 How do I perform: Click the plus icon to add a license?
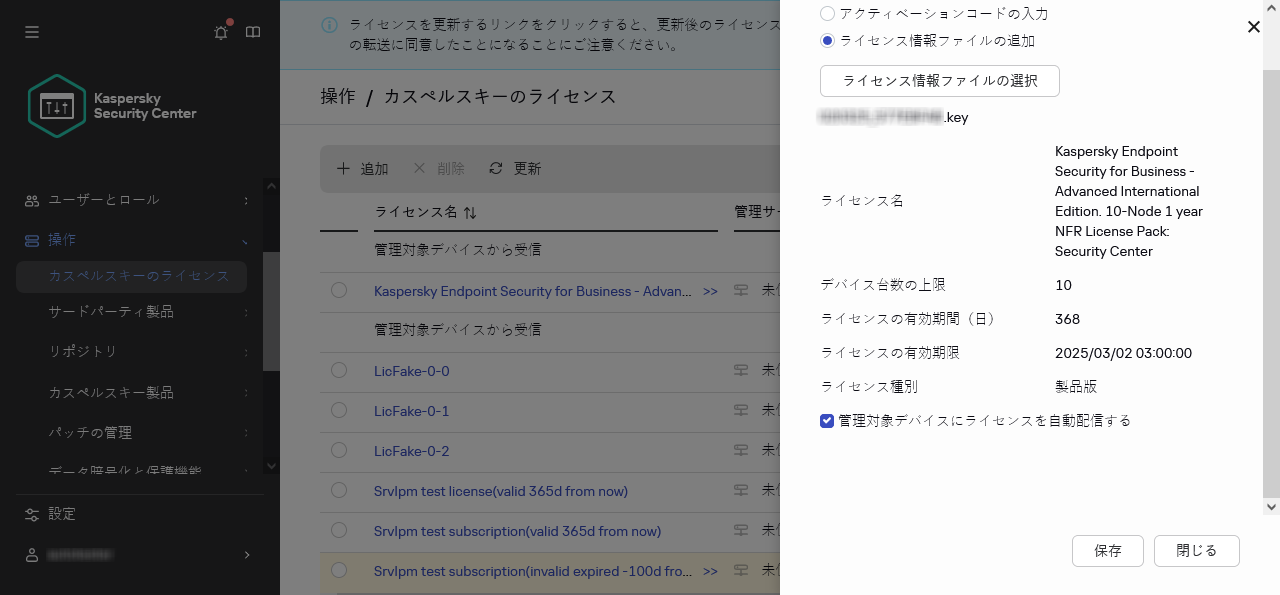pyautogui.click(x=344, y=169)
